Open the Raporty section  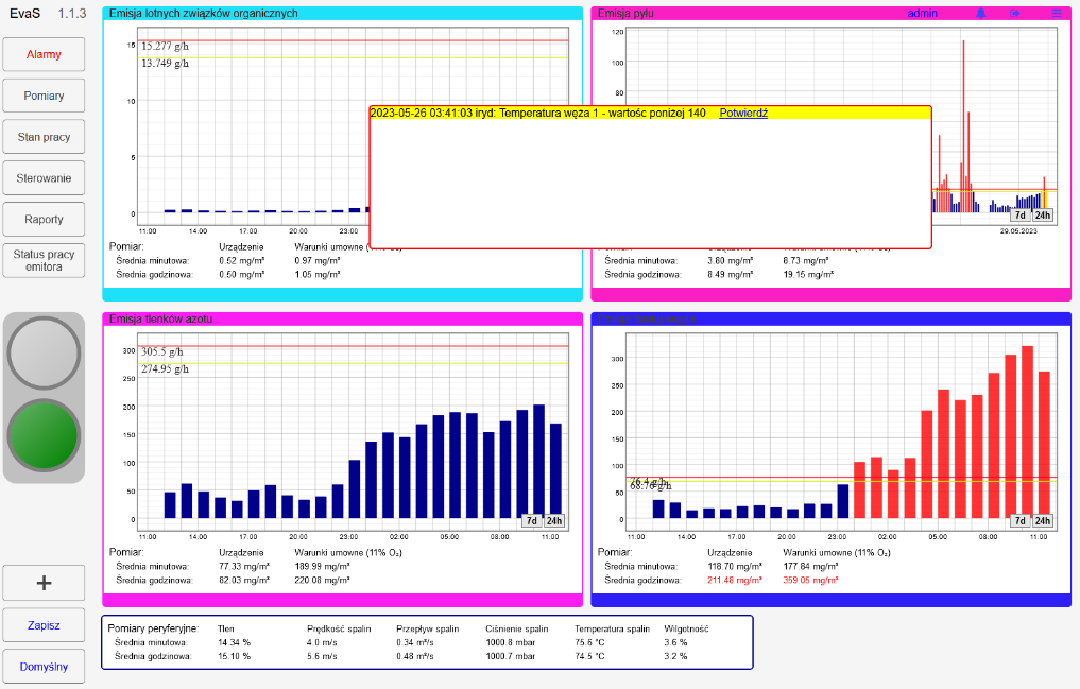pyautogui.click(x=44, y=219)
